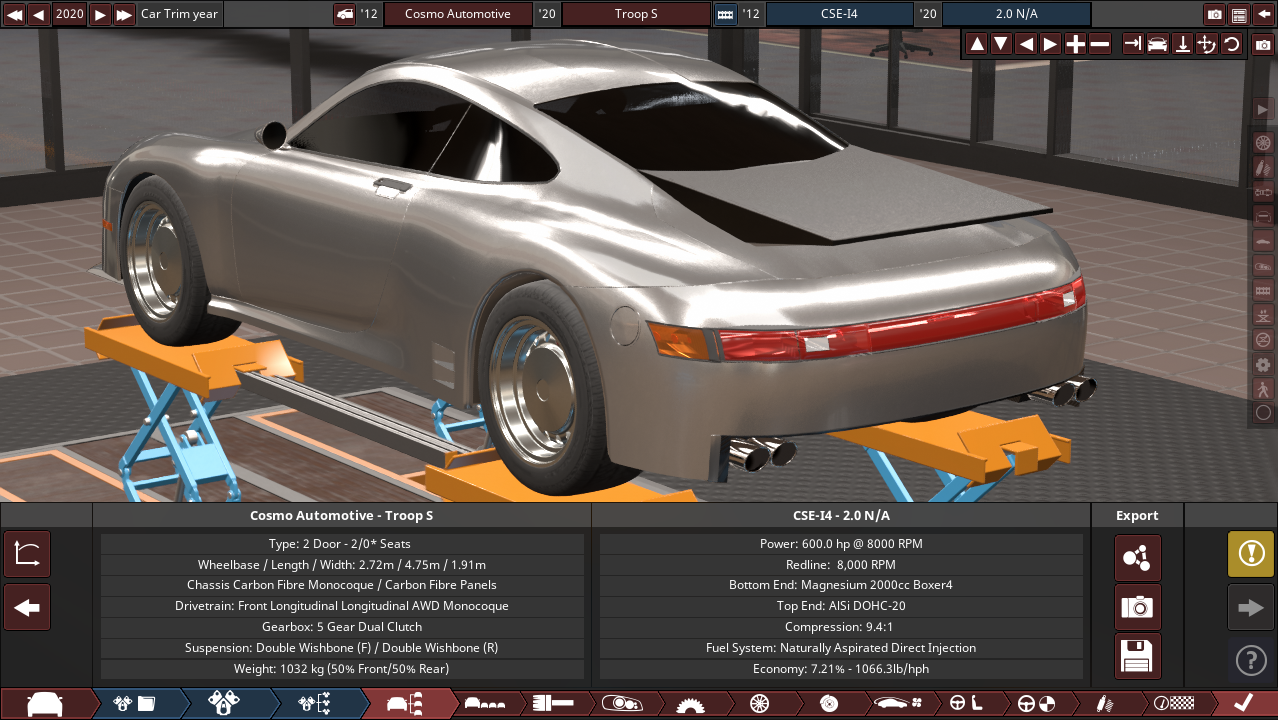Expand the right sidebar with the play arrow
This screenshot has width=1278, height=720.
click(x=1263, y=108)
